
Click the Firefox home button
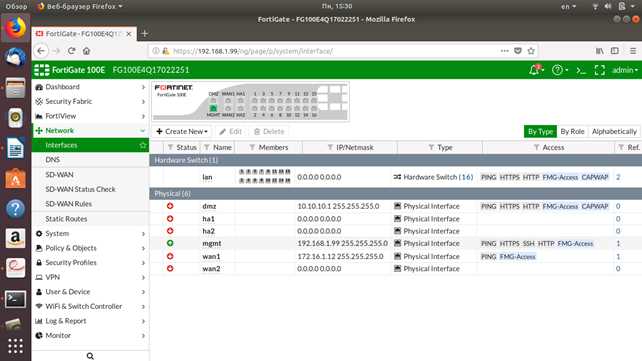point(86,51)
